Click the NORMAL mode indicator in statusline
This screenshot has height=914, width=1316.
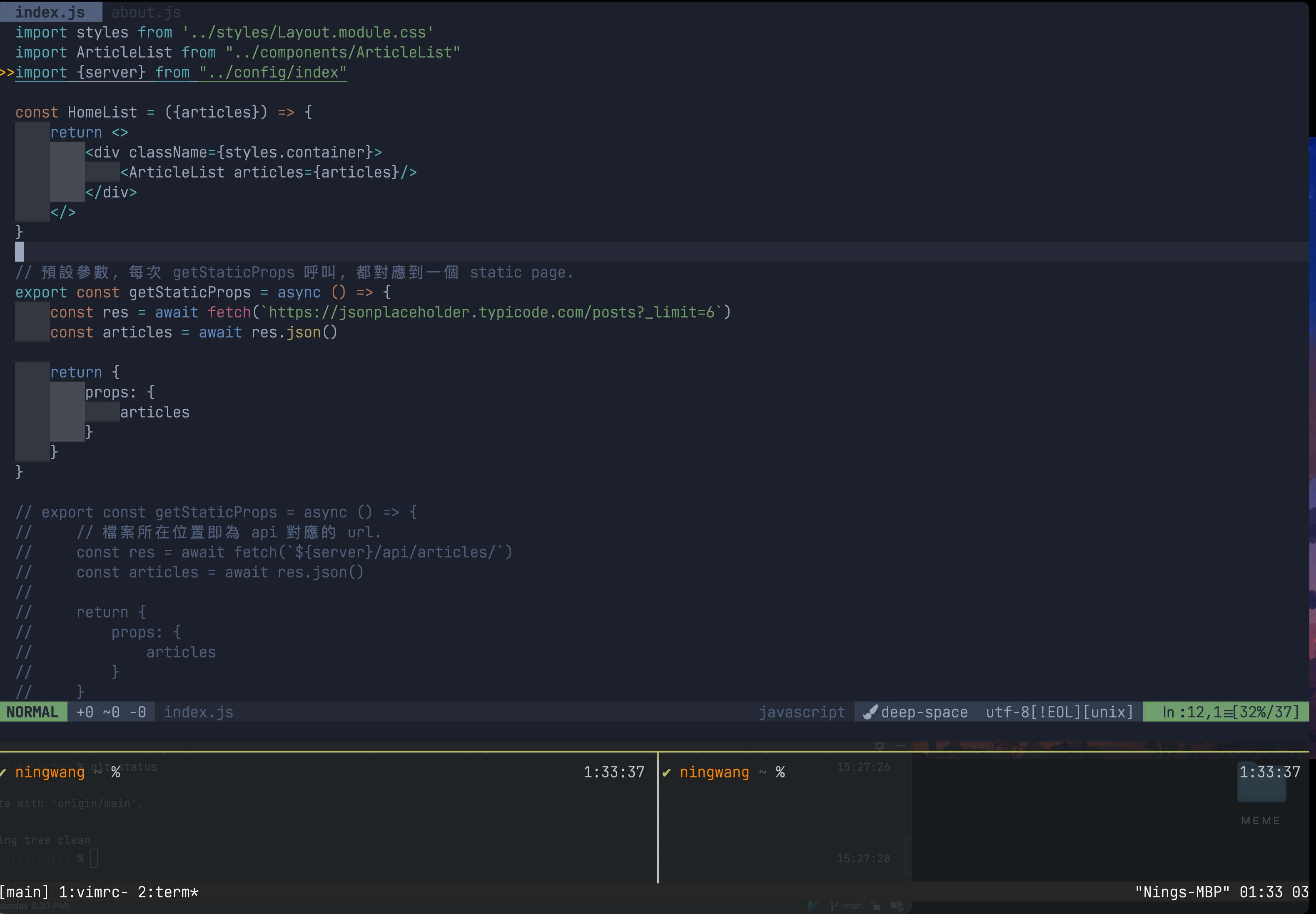click(x=32, y=712)
